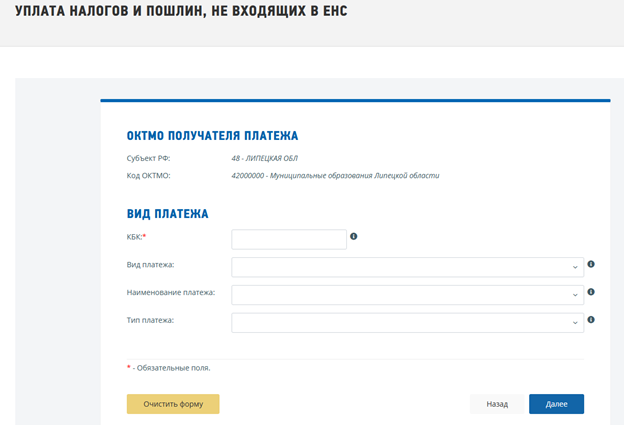Open the Вид платежа dropdown
This screenshot has width=624, height=425.
coord(408,267)
